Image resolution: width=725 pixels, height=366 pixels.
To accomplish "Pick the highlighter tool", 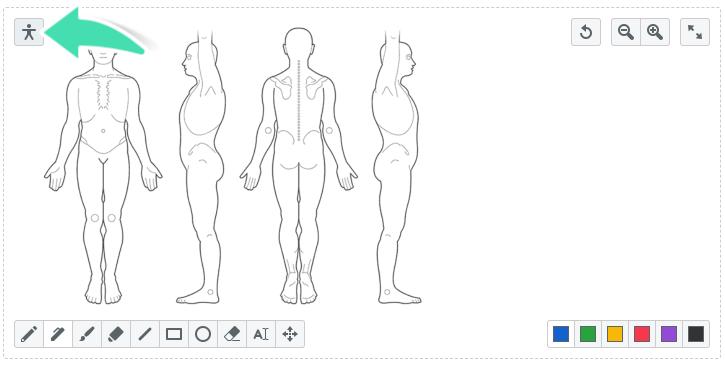I will [116, 334].
